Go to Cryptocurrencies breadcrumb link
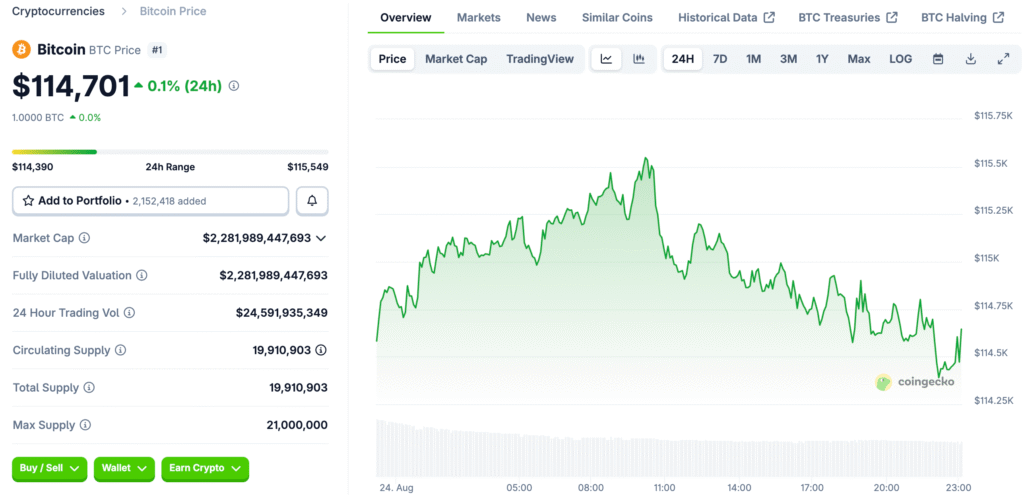 coord(58,11)
